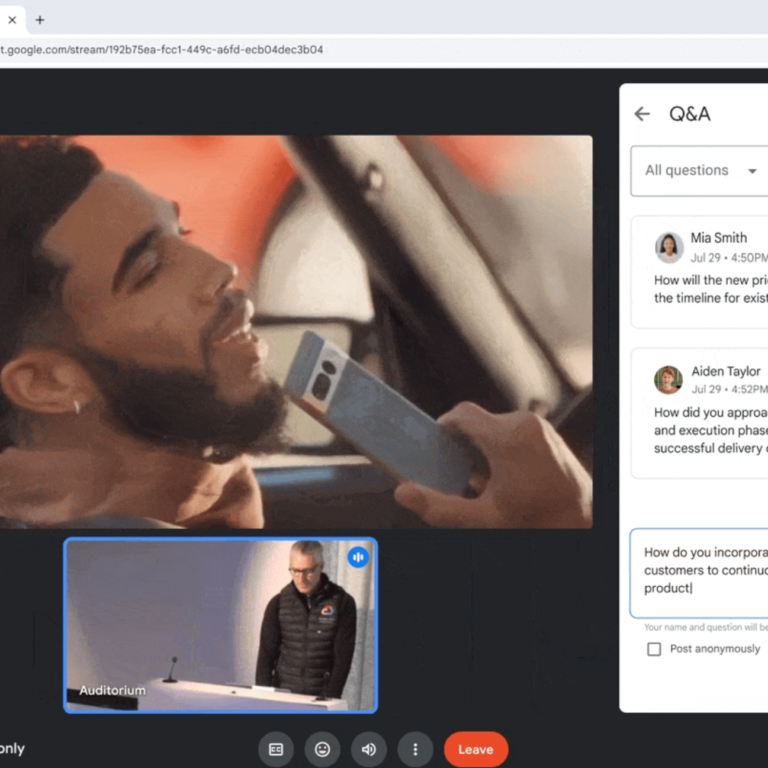Select Aiden Taylor's question text
Screen dimensions: 768x768
pyautogui.click(x=710, y=430)
